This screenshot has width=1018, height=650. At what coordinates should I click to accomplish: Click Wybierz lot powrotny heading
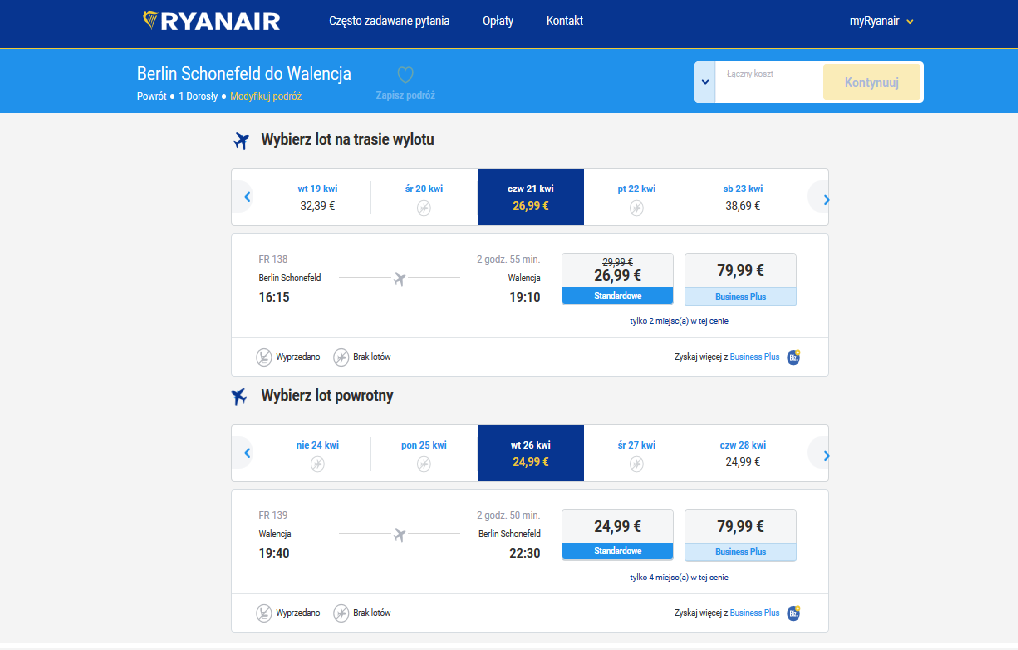(327, 395)
